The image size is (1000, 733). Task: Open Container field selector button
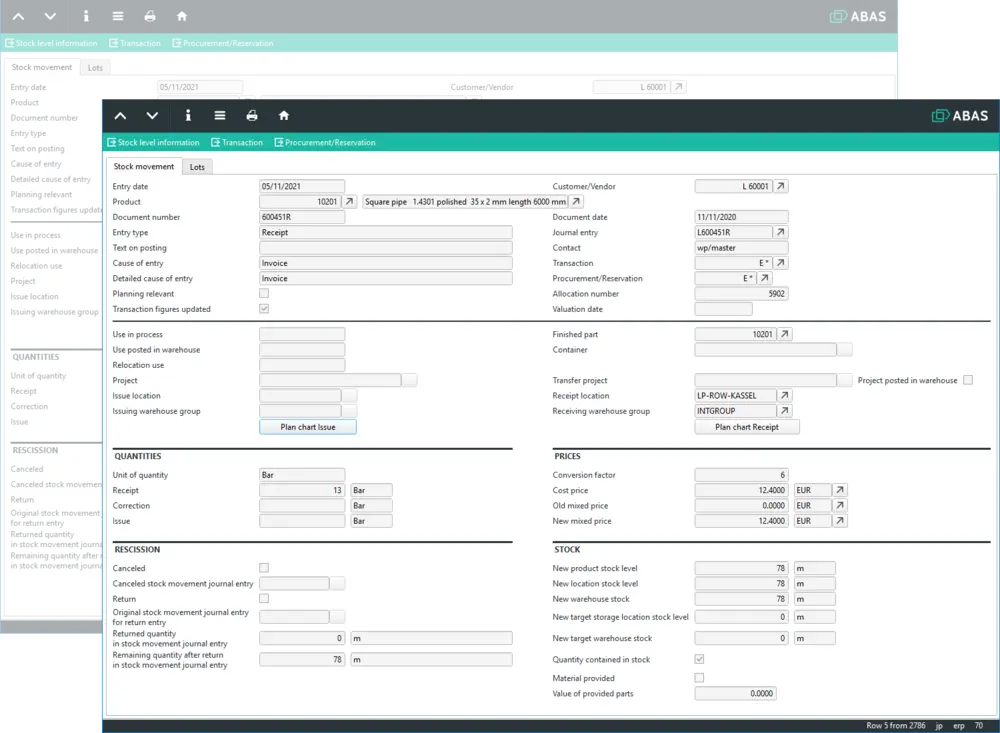pos(844,350)
